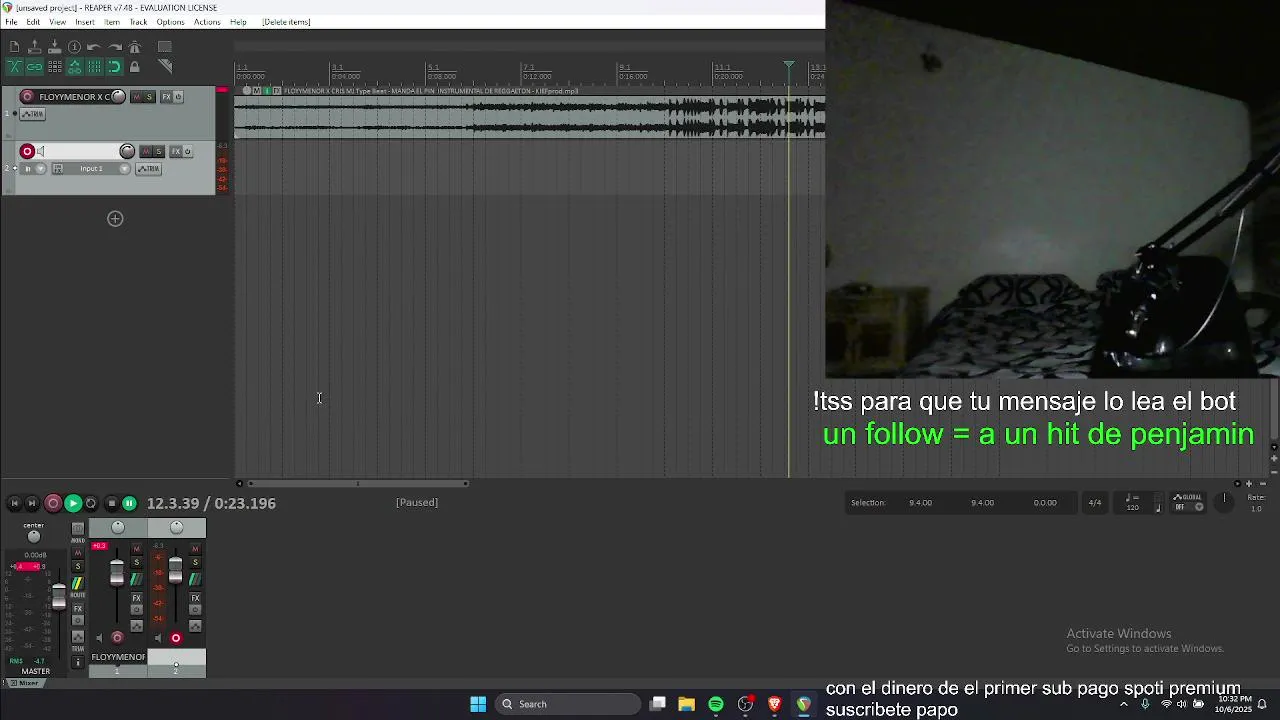Open track 2 input FX button
The width and height of the screenshot is (1280, 720).
[x=57, y=168]
